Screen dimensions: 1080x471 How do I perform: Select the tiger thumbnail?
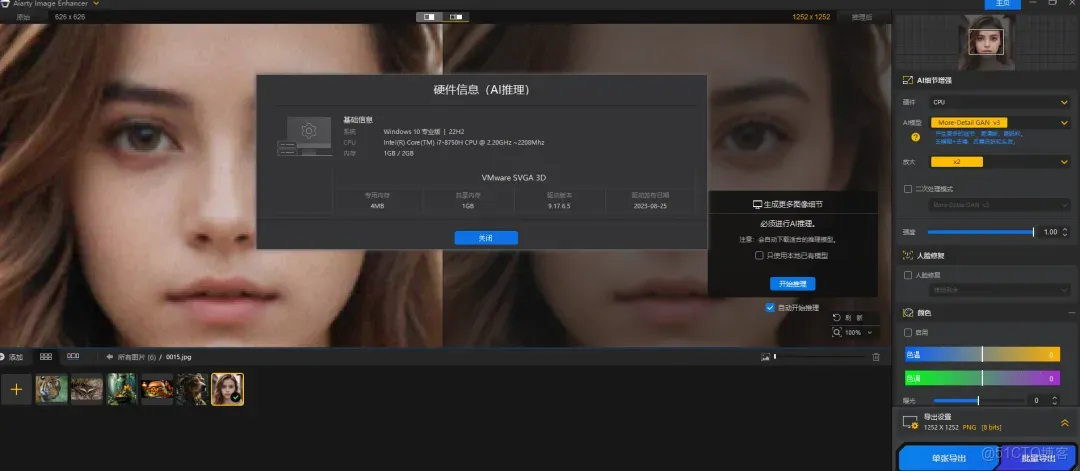[x=52, y=389]
